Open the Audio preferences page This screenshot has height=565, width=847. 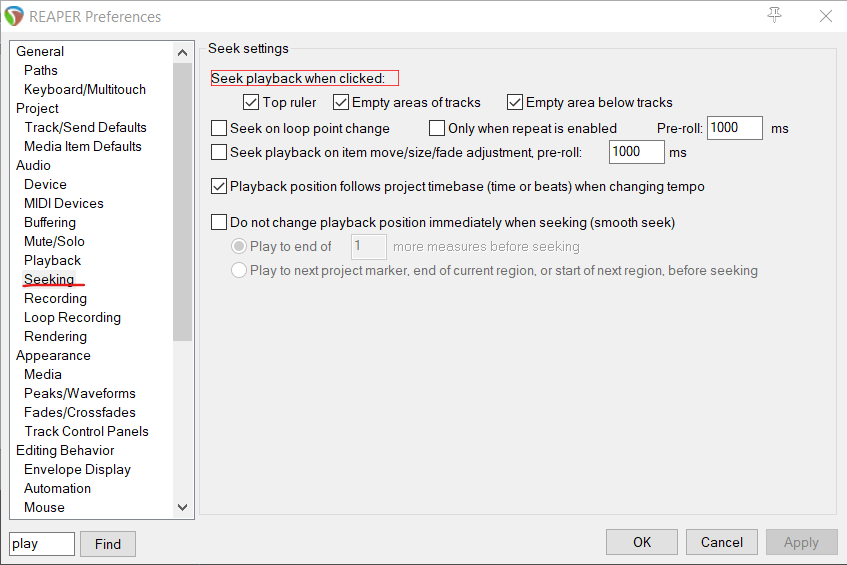tap(33, 165)
